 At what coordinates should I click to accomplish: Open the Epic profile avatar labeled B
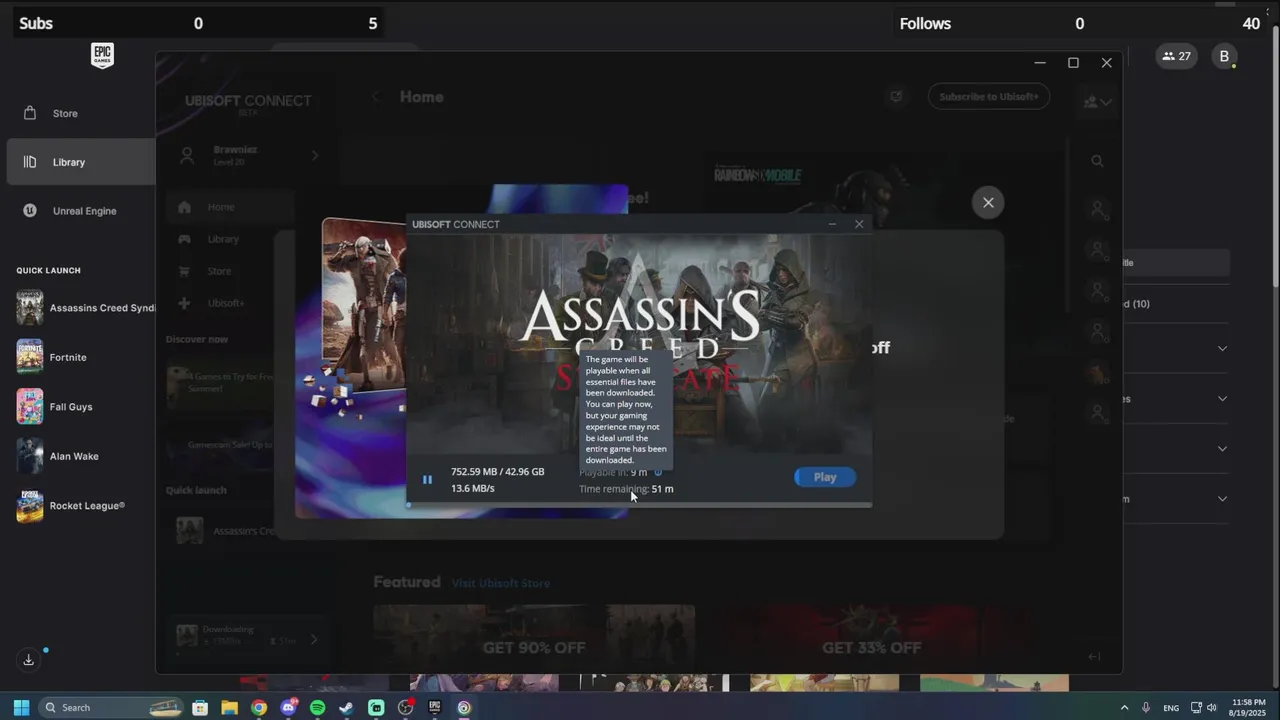click(1224, 56)
